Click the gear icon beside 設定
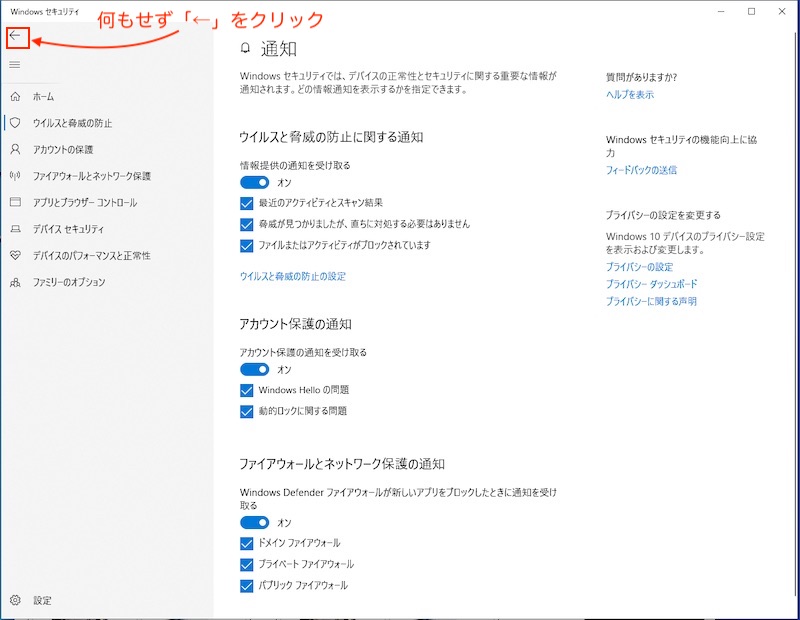800x620 pixels. pos(15,600)
